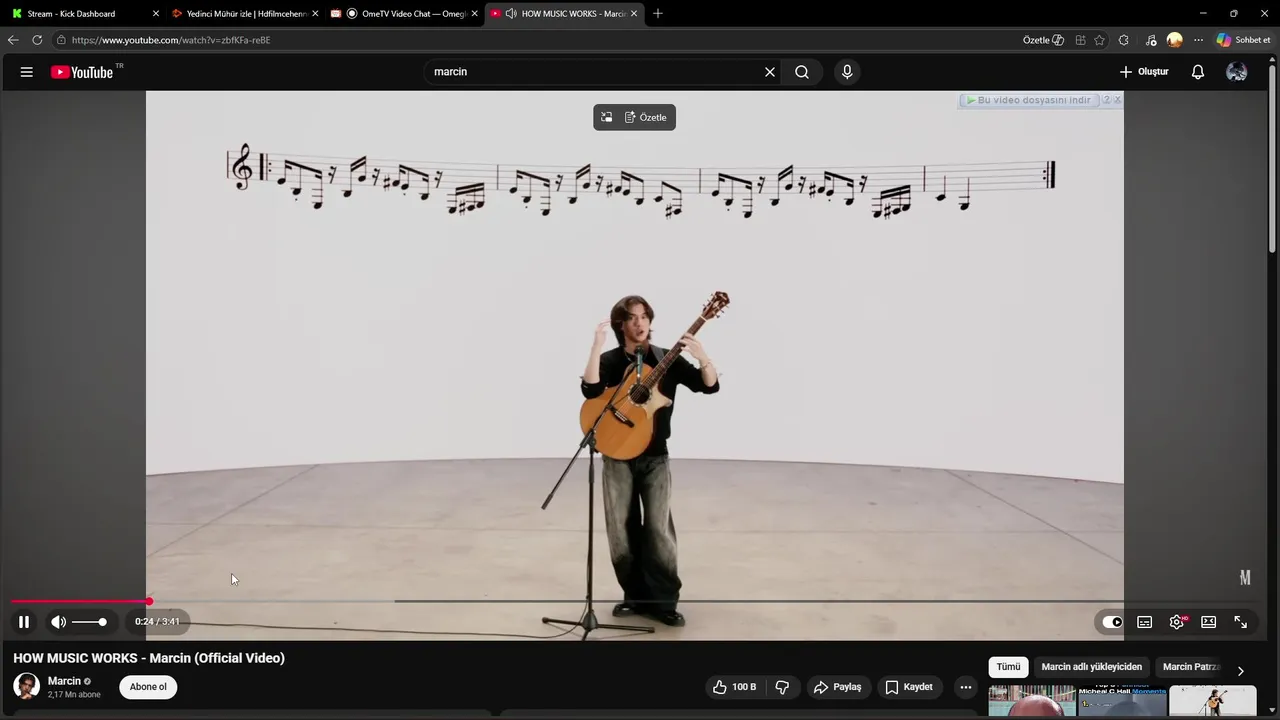Open browser settings ellipsis menu
Screen dimensions: 1280x720
point(1198,40)
